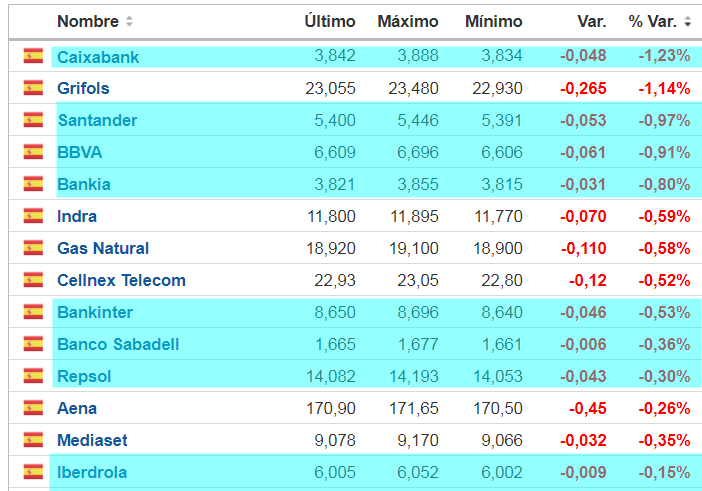Image resolution: width=702 pixels, height=491 pixels.
Task: Click the flag icon next to Iberdrola
Action: (x=34, y=472)
